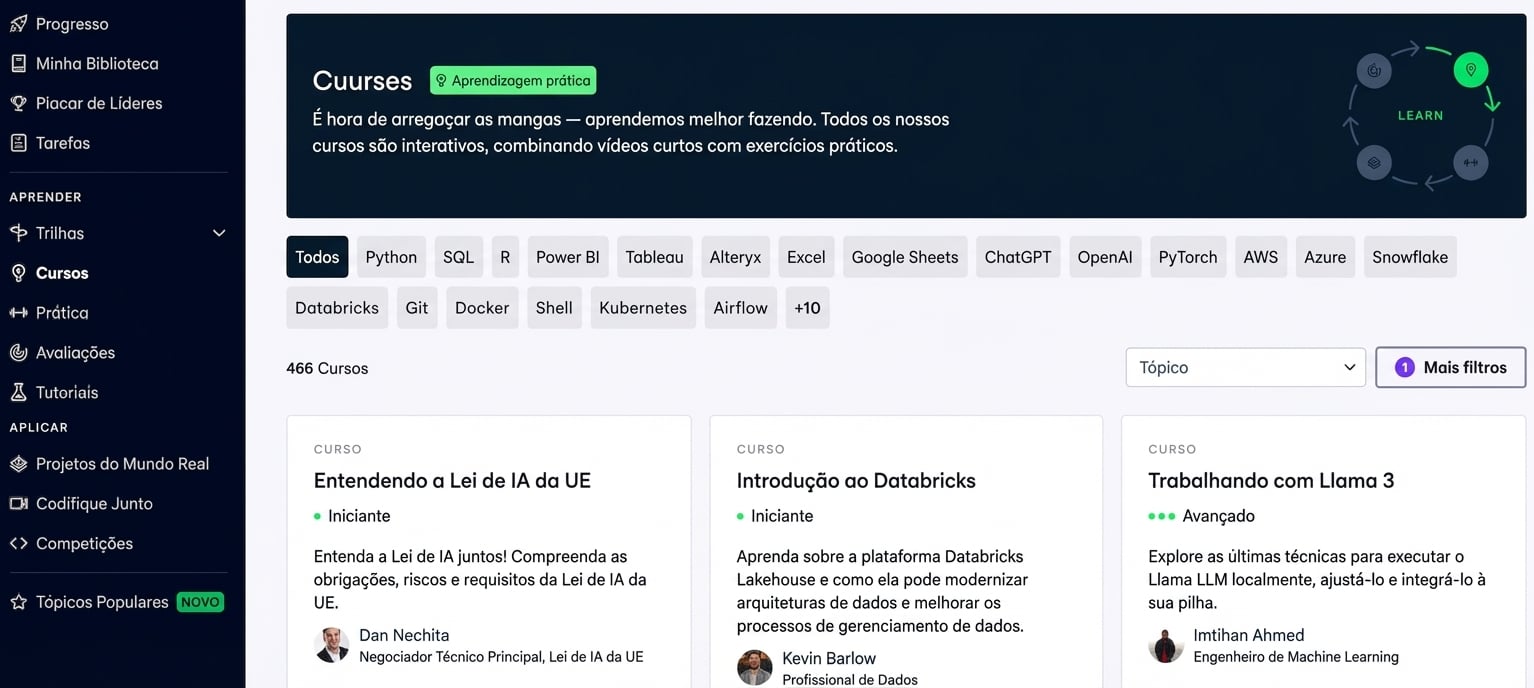Filter courses by SQL

point(458,257)
